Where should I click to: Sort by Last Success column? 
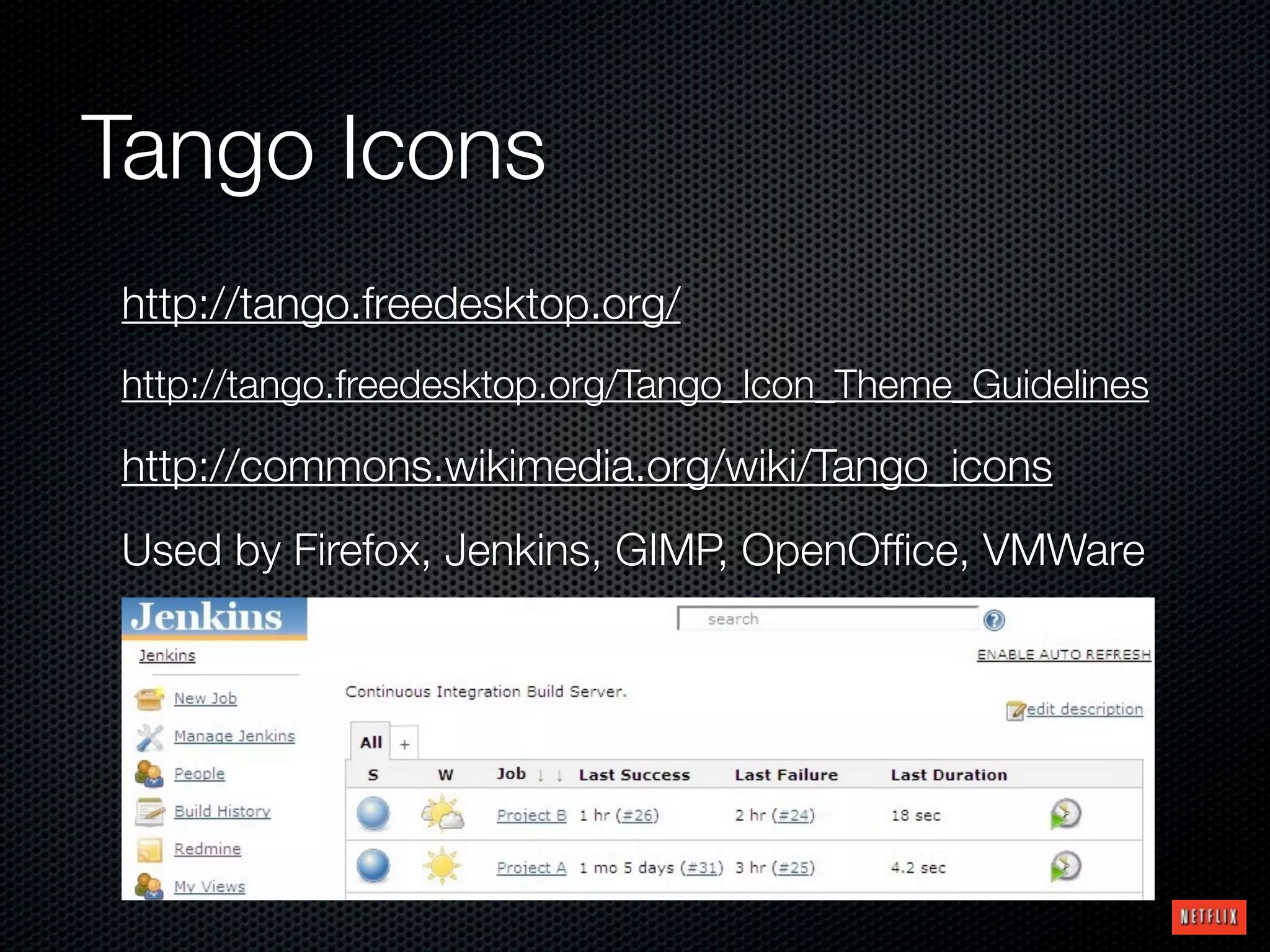(x=634, y=775)
